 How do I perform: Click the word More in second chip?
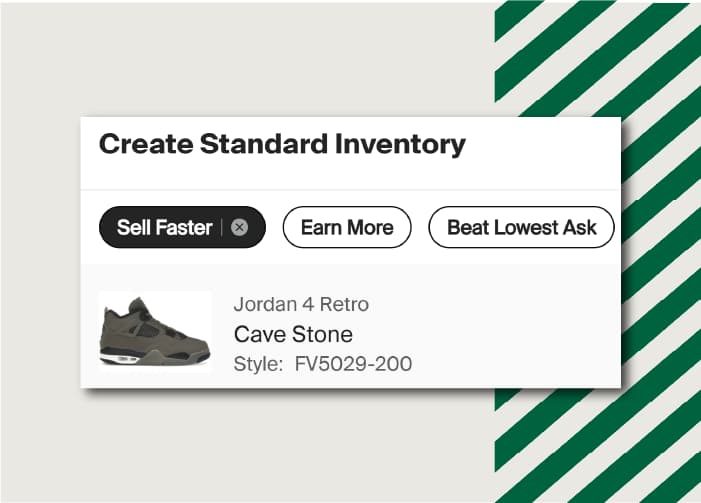pos(370,227)
